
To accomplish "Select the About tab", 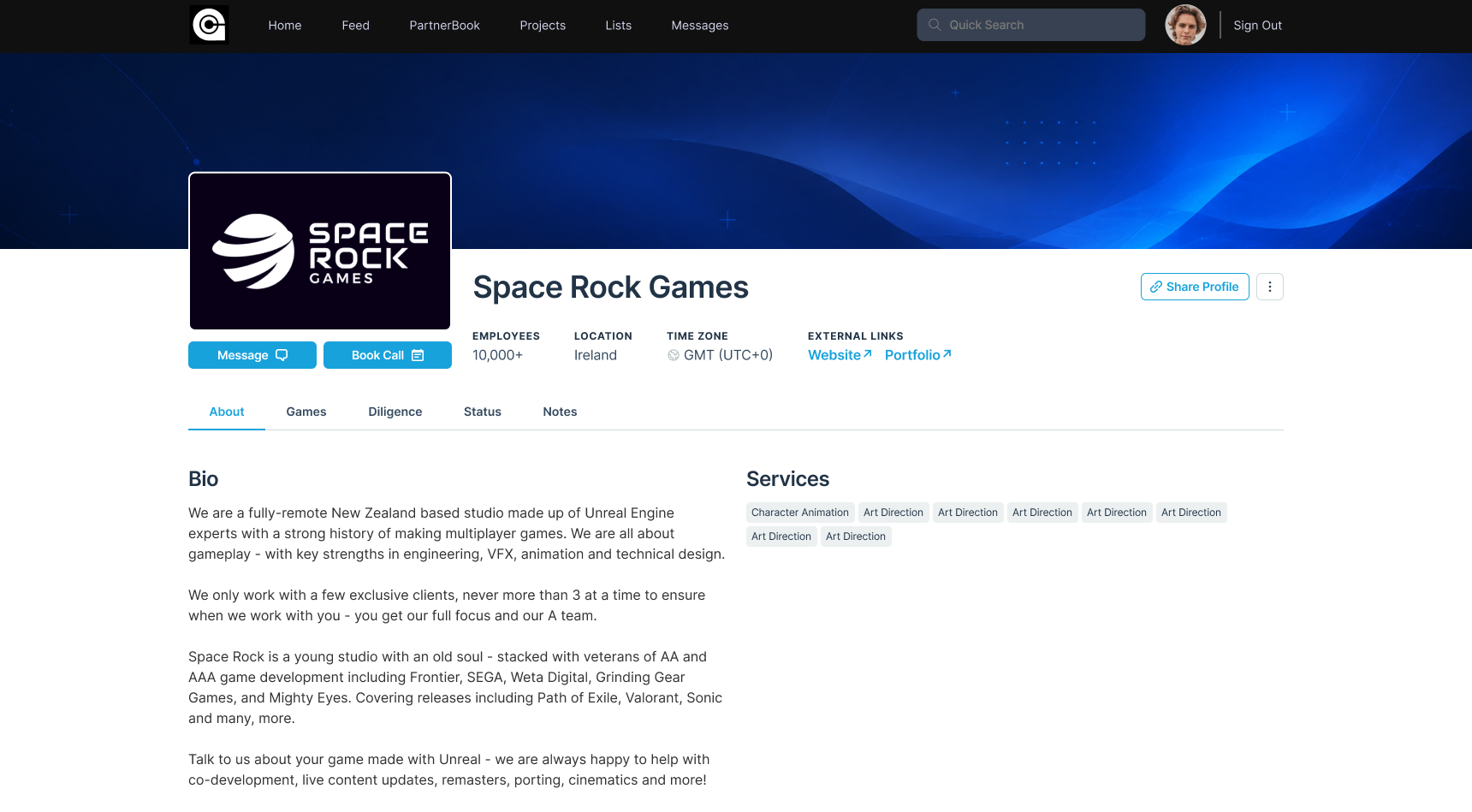I will point(227,412).
